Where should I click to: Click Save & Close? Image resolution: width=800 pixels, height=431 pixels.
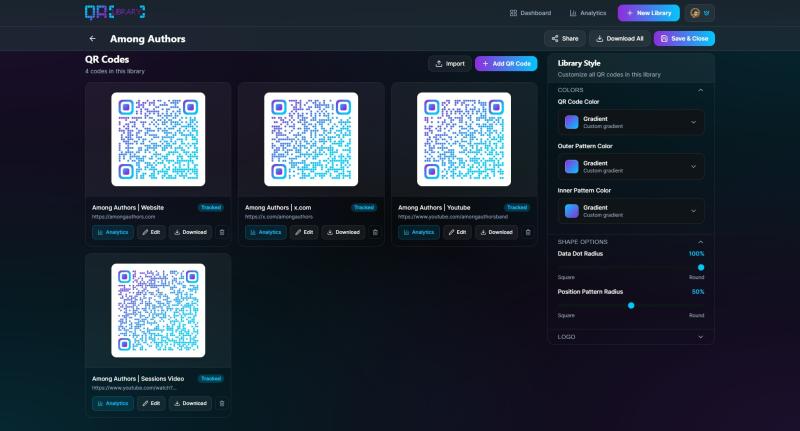click(684, 38)
